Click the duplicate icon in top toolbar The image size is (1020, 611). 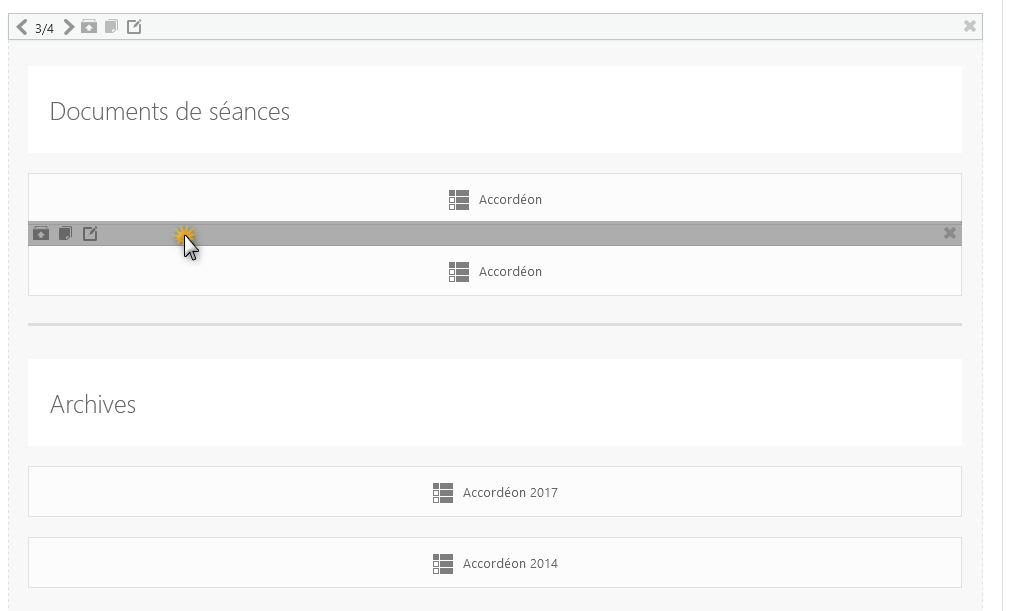[111, 27]
